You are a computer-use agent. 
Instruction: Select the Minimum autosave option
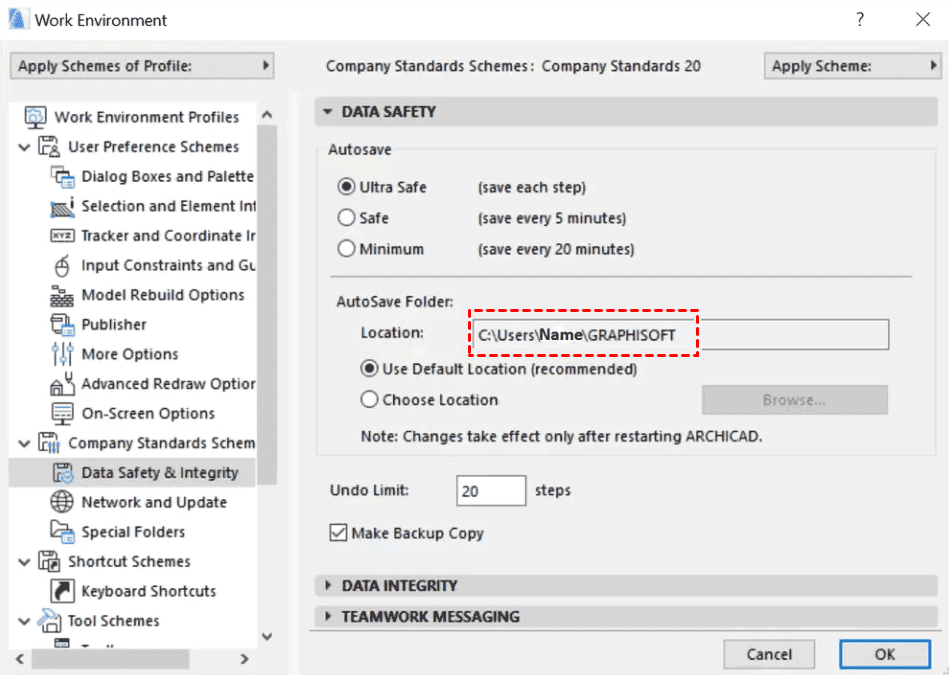tap(347, 249)
